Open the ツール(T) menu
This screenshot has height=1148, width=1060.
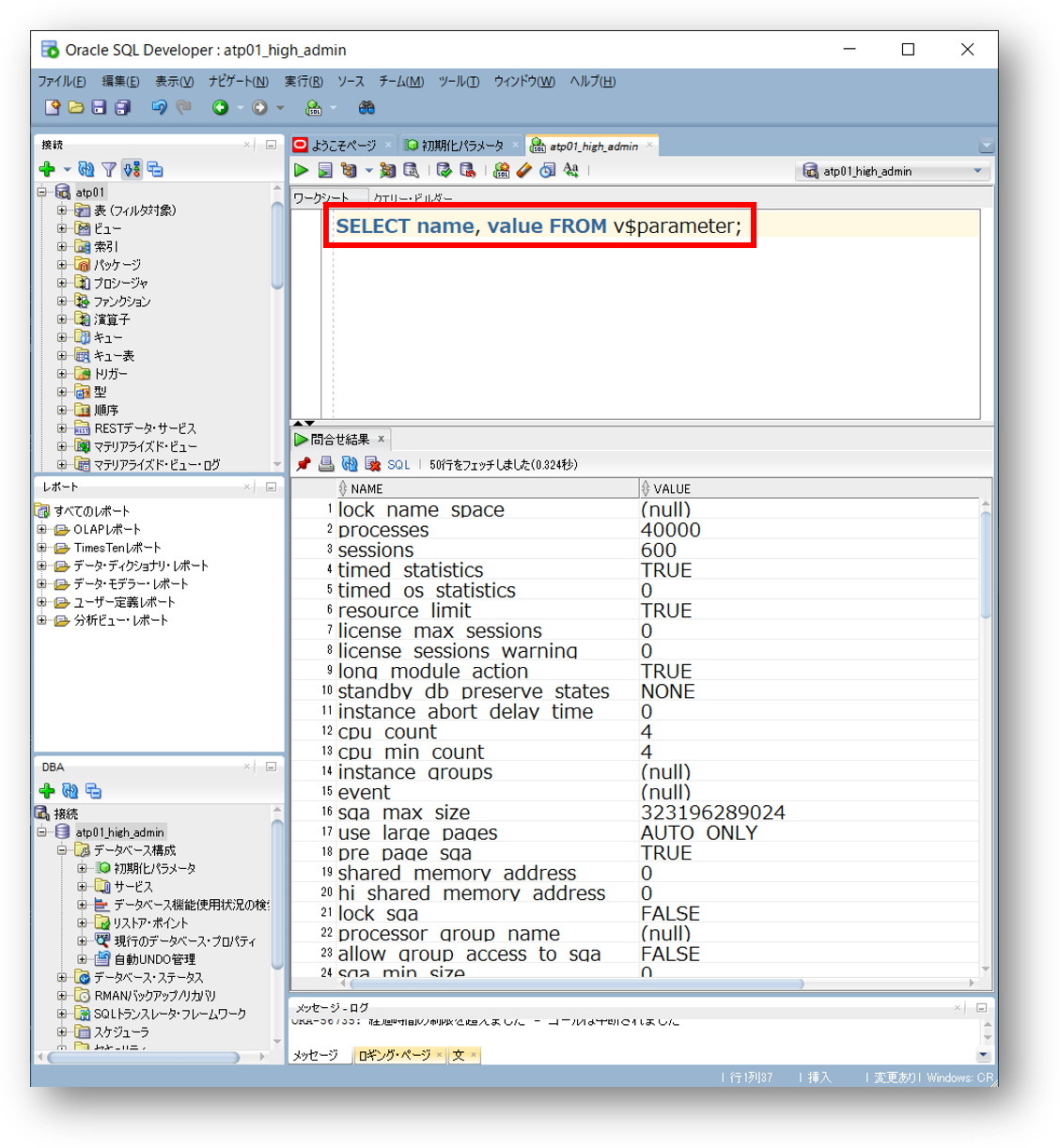pos(459,82)
